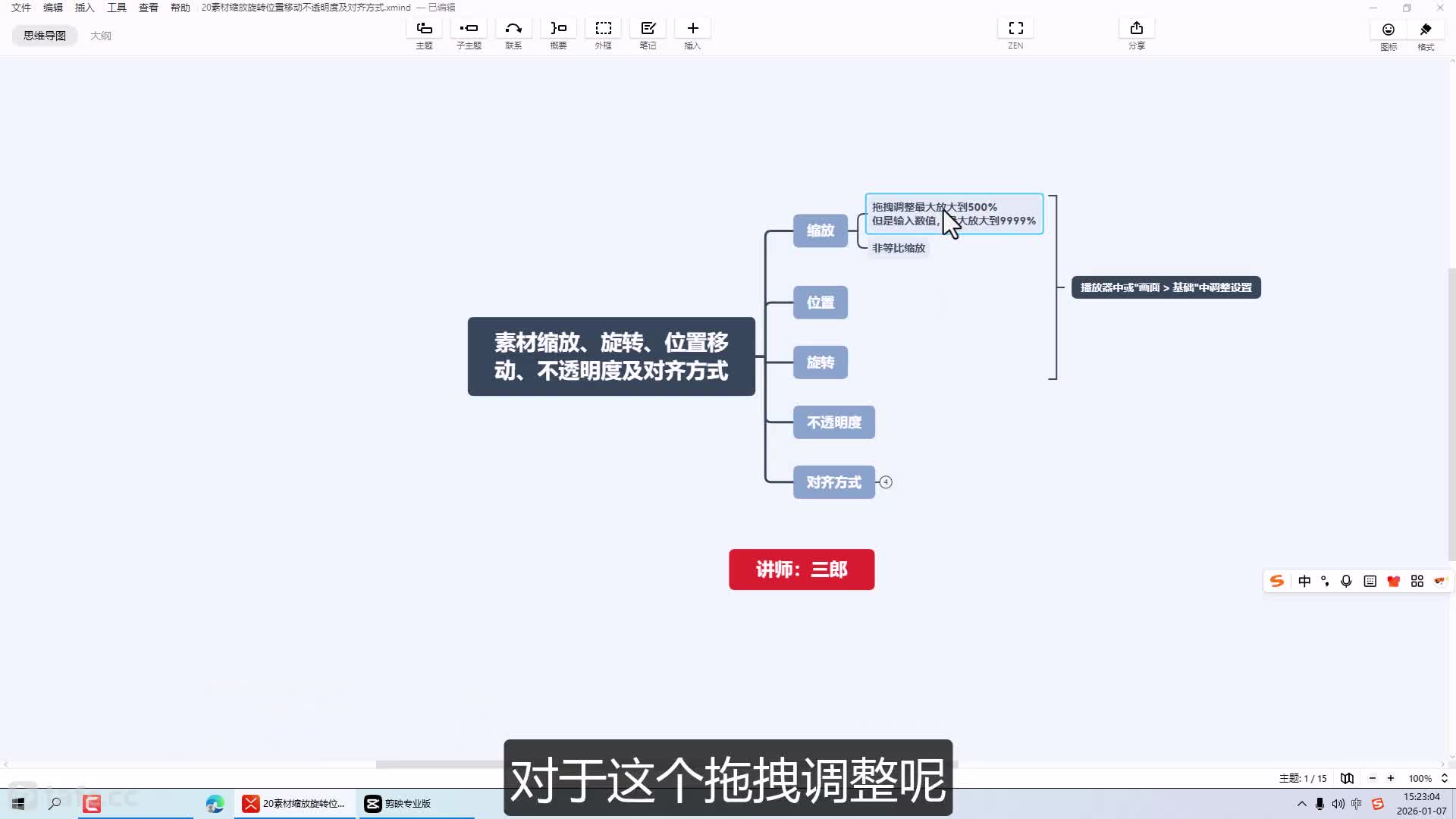The image size is (1456, 819).
Task: Insert a 概要 summary bracket
Action: click(558, 29)
